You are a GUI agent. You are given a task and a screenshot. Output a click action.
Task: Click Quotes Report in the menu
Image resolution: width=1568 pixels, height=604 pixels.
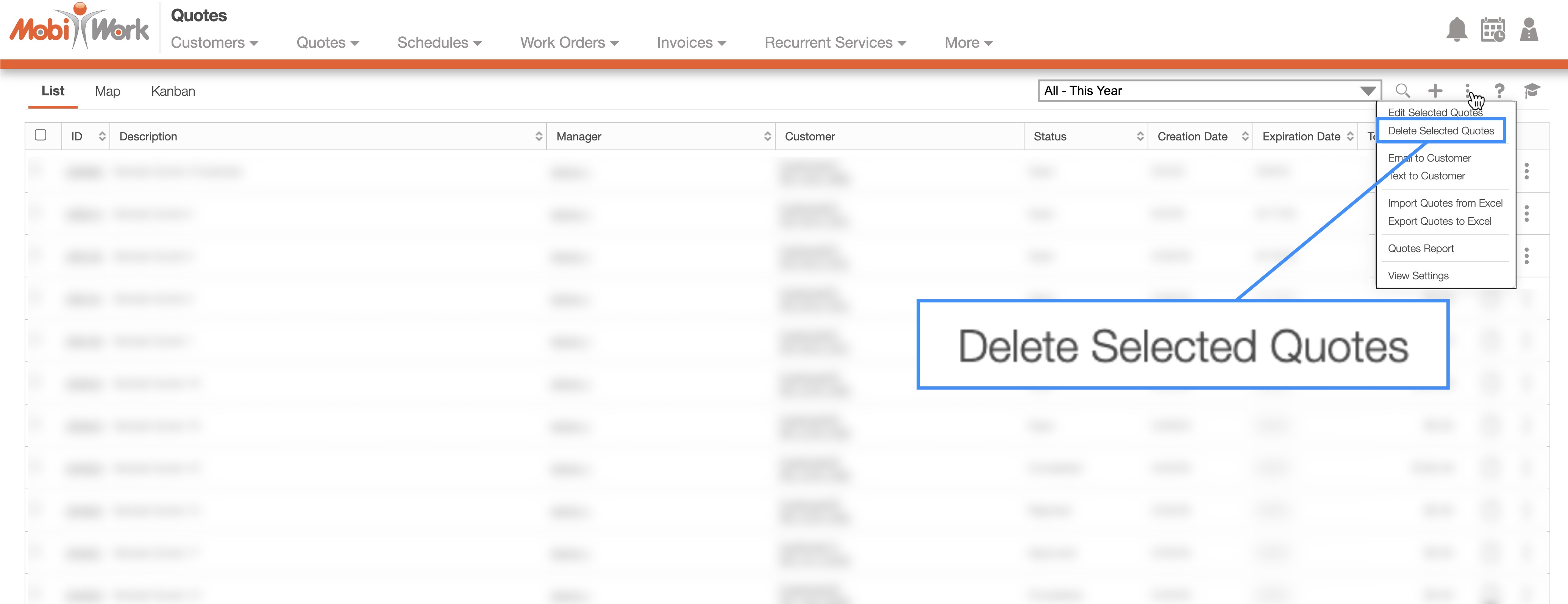(1420, 249)
